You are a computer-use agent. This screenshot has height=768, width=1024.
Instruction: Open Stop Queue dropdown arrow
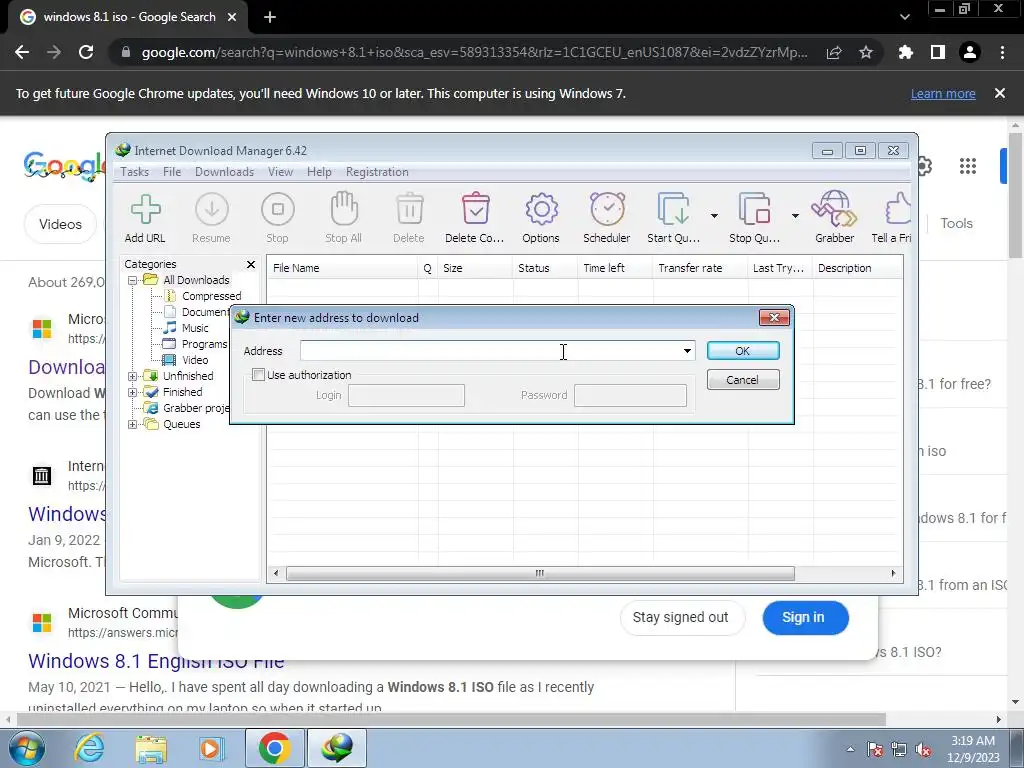(795, 216)
